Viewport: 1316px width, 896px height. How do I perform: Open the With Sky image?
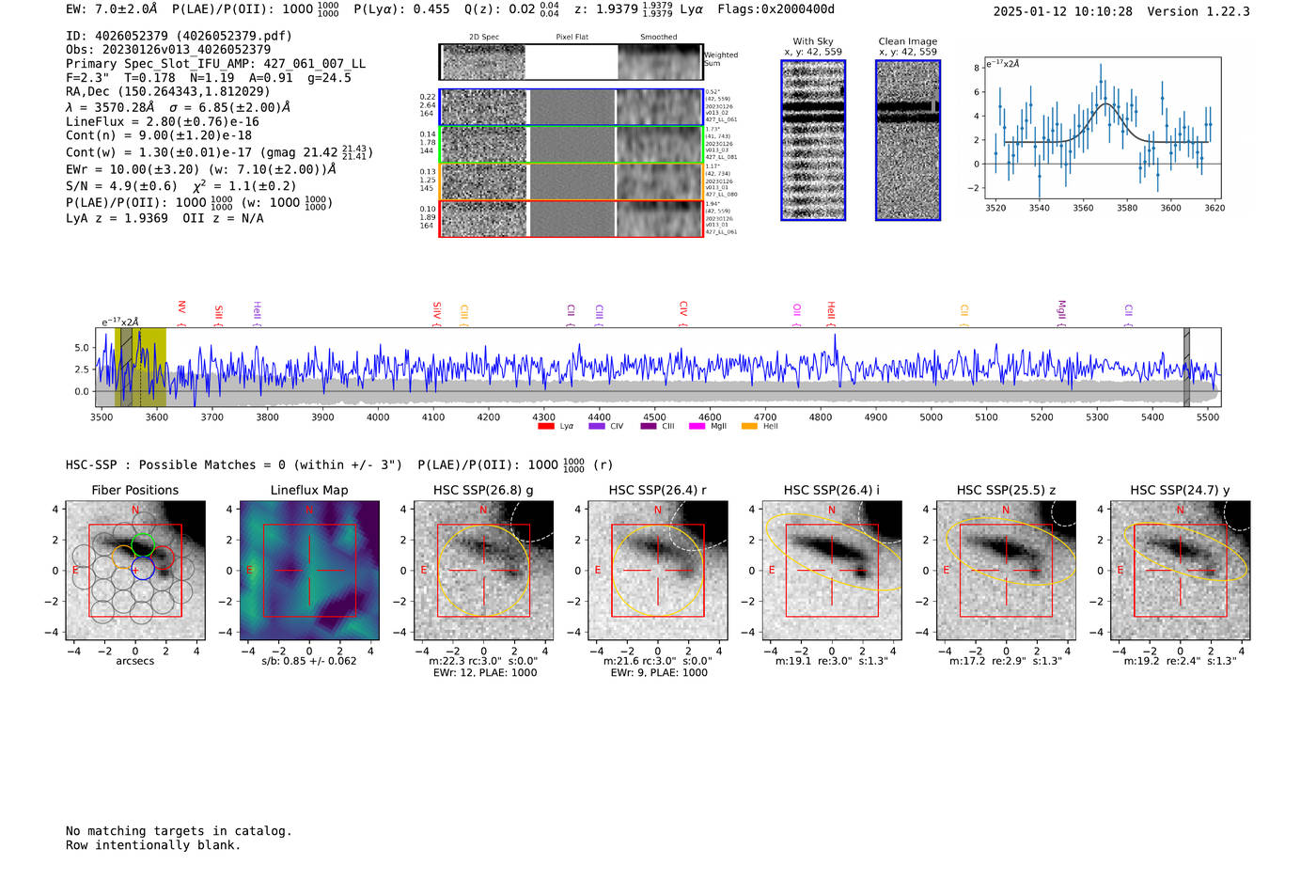click(813, 140)
